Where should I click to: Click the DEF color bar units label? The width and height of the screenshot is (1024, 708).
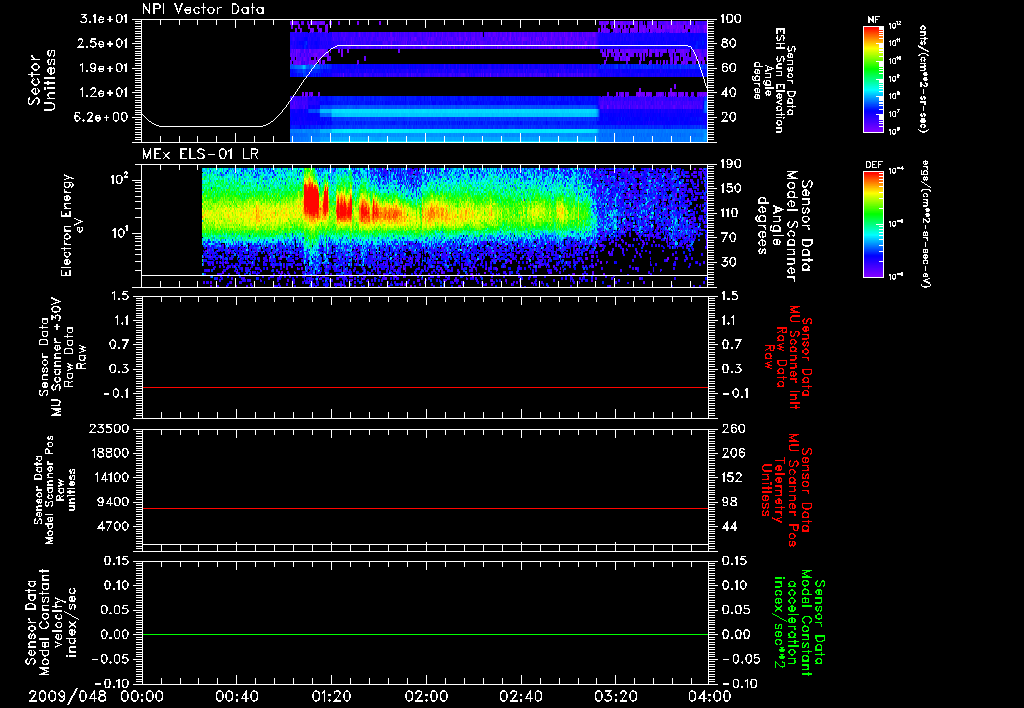[925, 224]
